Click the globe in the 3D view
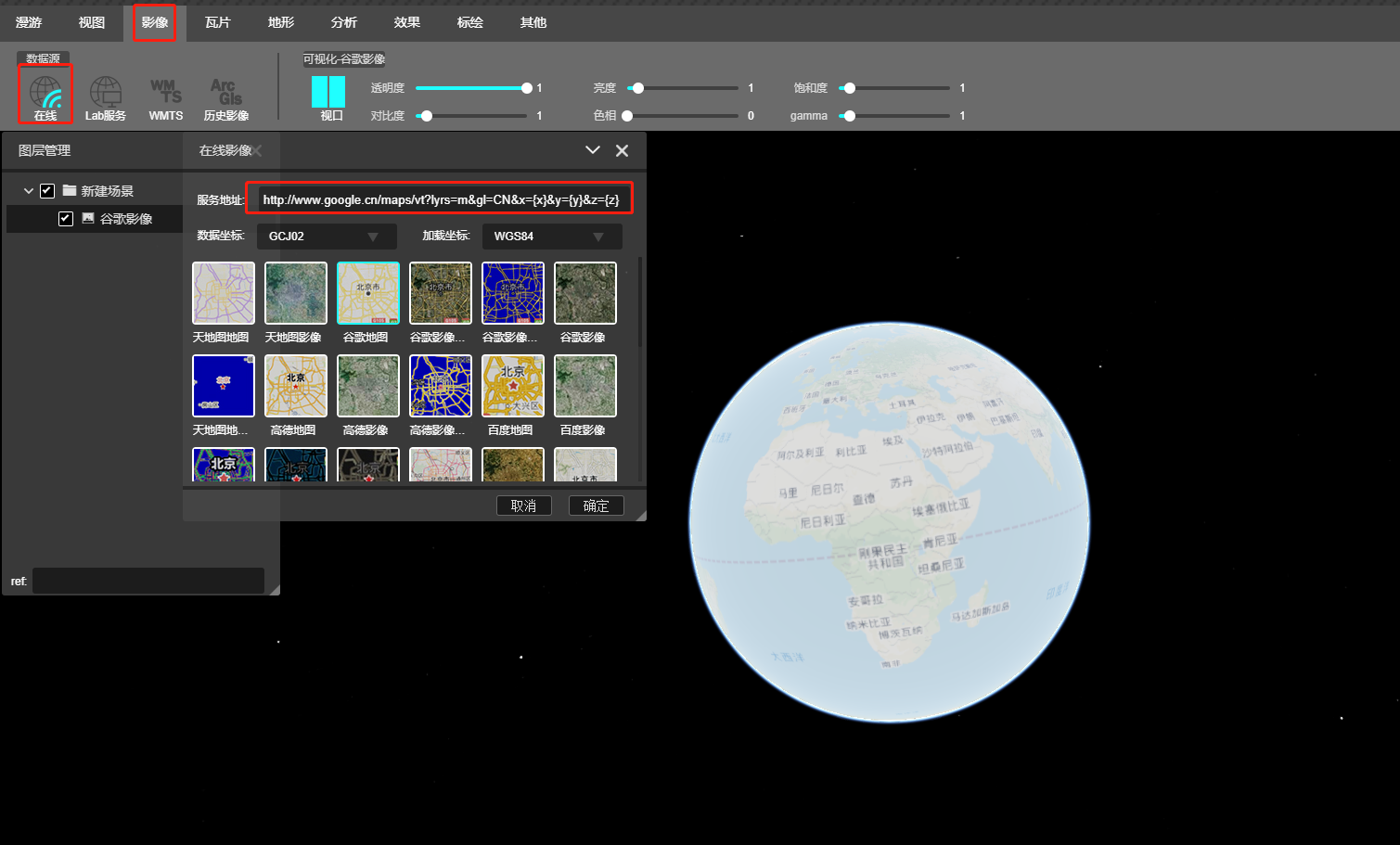Image resolution: width=1400 pixels, height=845 pixels. click(889, 522)
